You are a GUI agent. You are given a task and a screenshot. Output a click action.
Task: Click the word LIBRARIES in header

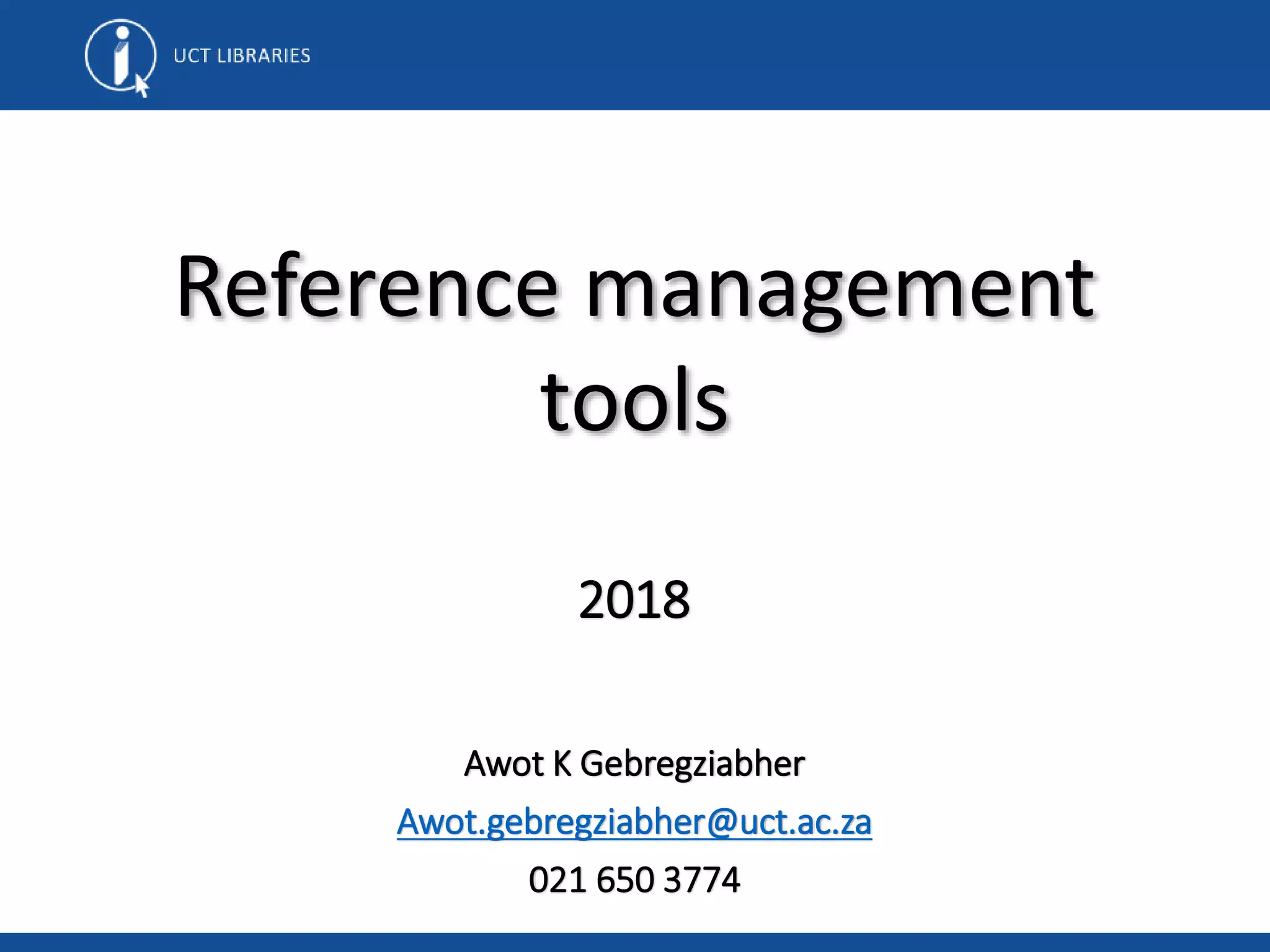coord(263,56)
